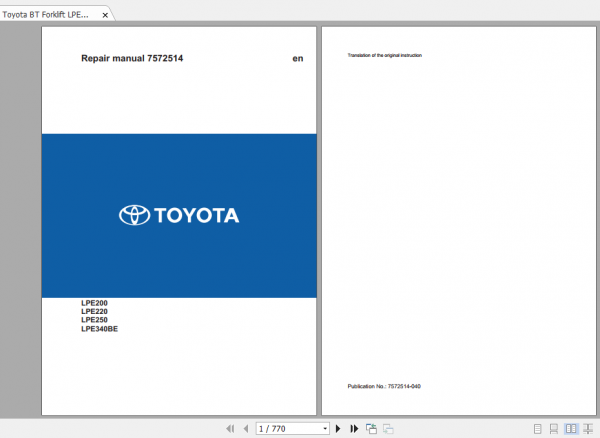Viewport: 600px width, 438px height.
Task: Switch to continuous facing layout
Action: pyautogui.click(x=588, y=429)
